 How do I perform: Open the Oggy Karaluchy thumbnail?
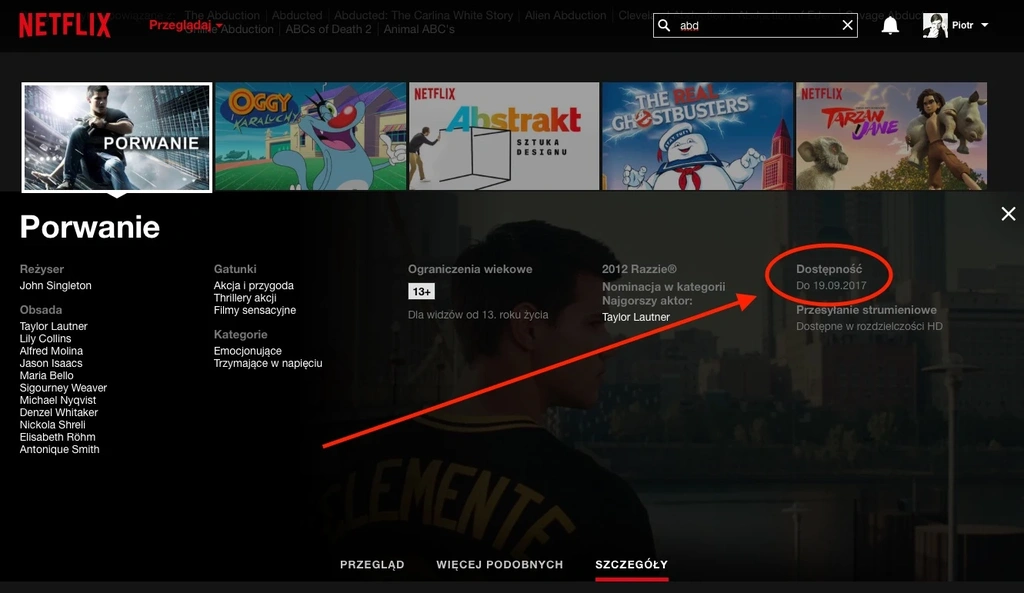[x=310, y=136]
